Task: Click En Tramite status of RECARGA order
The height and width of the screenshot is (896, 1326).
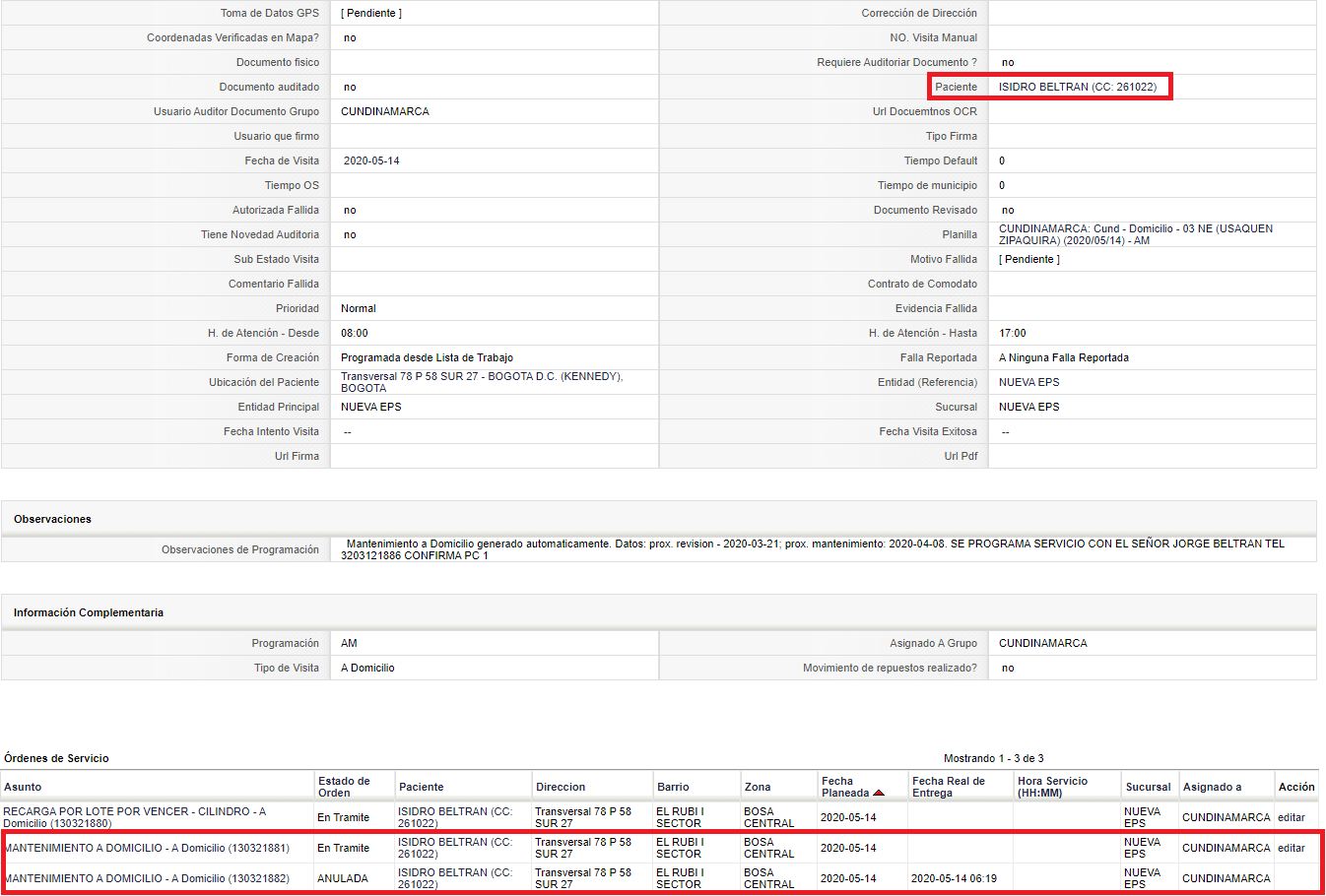Action: tap(343, 817)
